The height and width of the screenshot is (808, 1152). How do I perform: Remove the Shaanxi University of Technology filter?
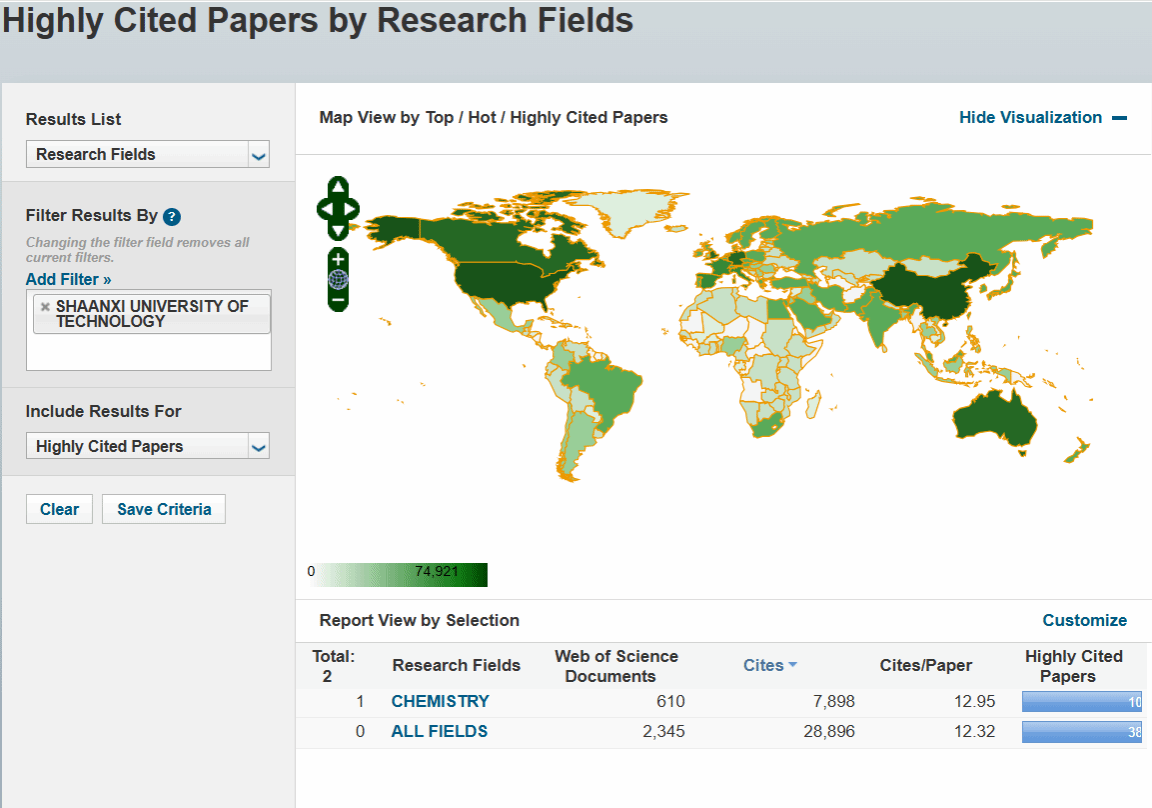(x=45, y=307)
